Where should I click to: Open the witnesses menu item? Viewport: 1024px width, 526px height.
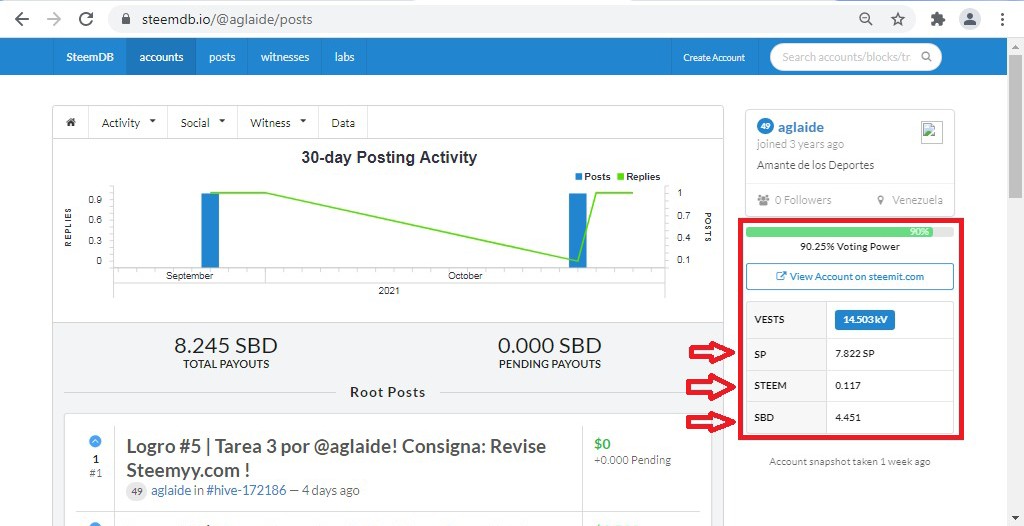[285, 57]
